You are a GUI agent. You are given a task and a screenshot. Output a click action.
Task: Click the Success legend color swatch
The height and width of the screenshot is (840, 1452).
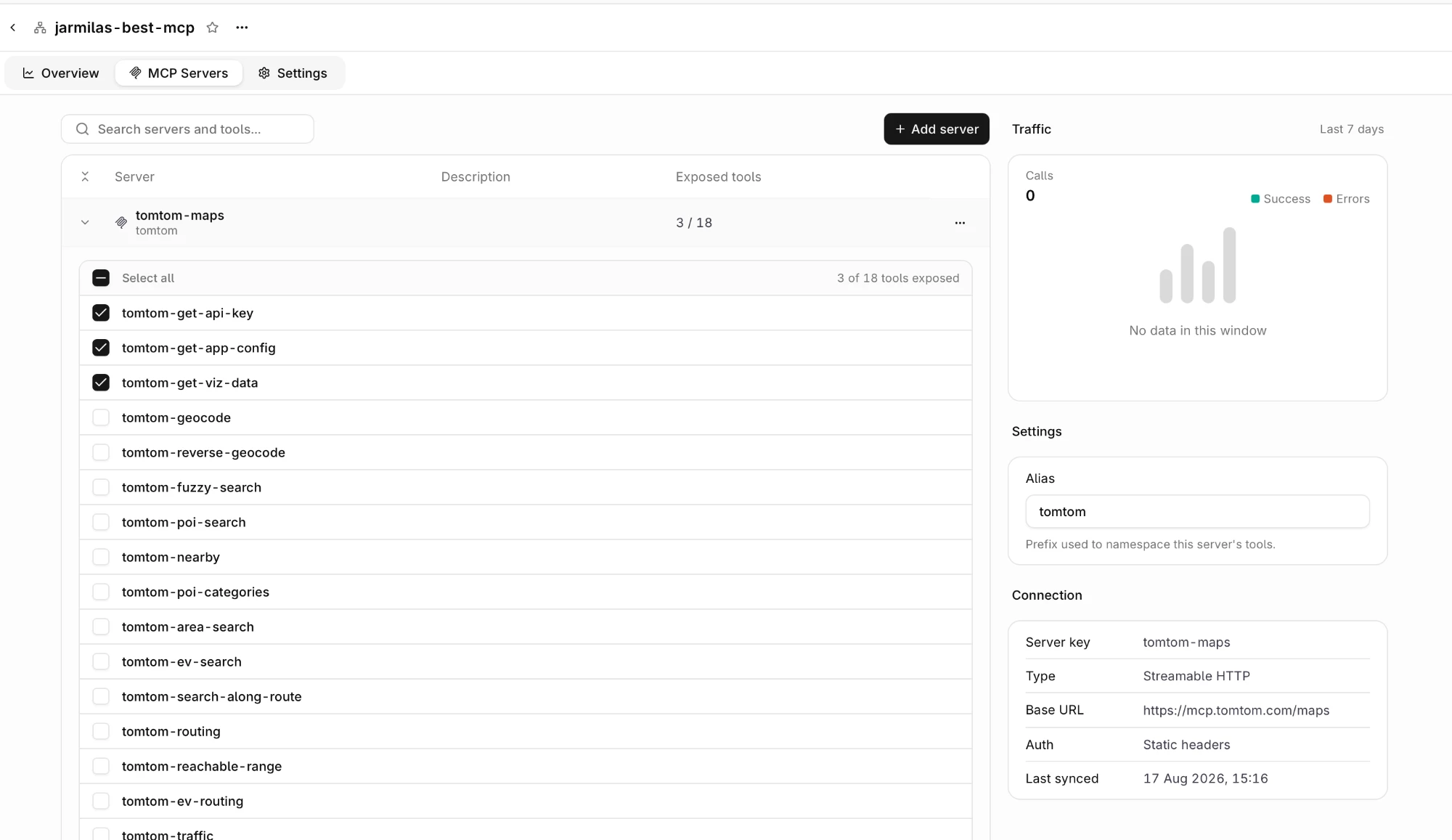coord(1255,199)
